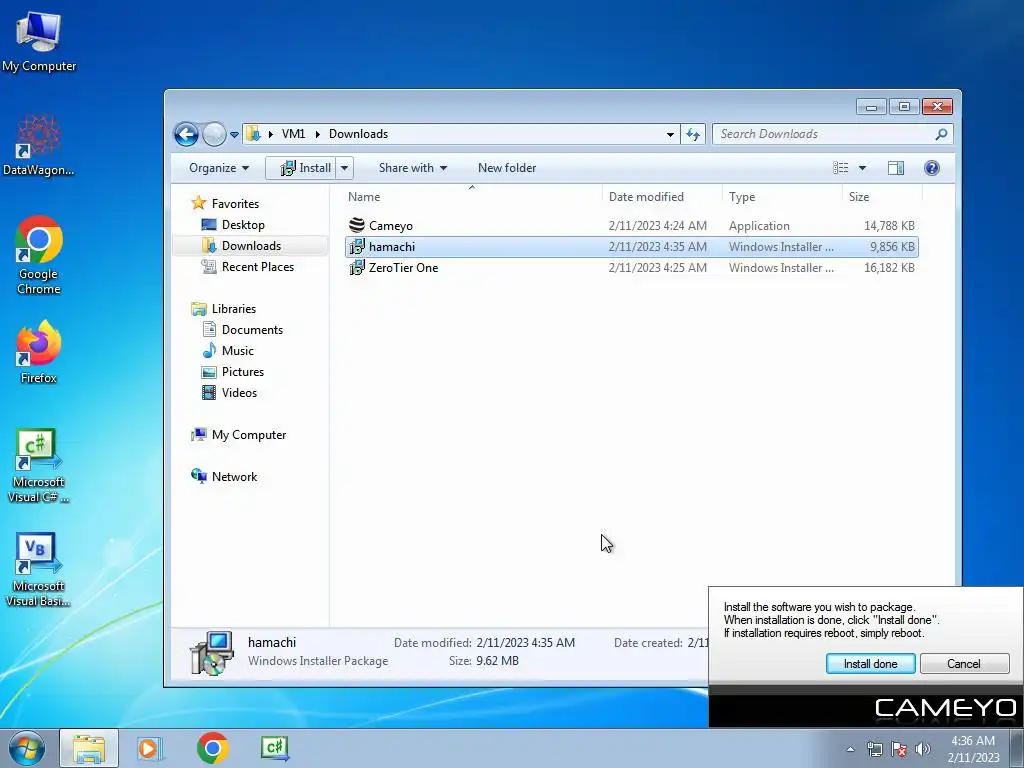The width and height of the screenshot is (1024, 768).
Task: Launch Google Chrome desktop shortcut
Action: tap(39, 255)
